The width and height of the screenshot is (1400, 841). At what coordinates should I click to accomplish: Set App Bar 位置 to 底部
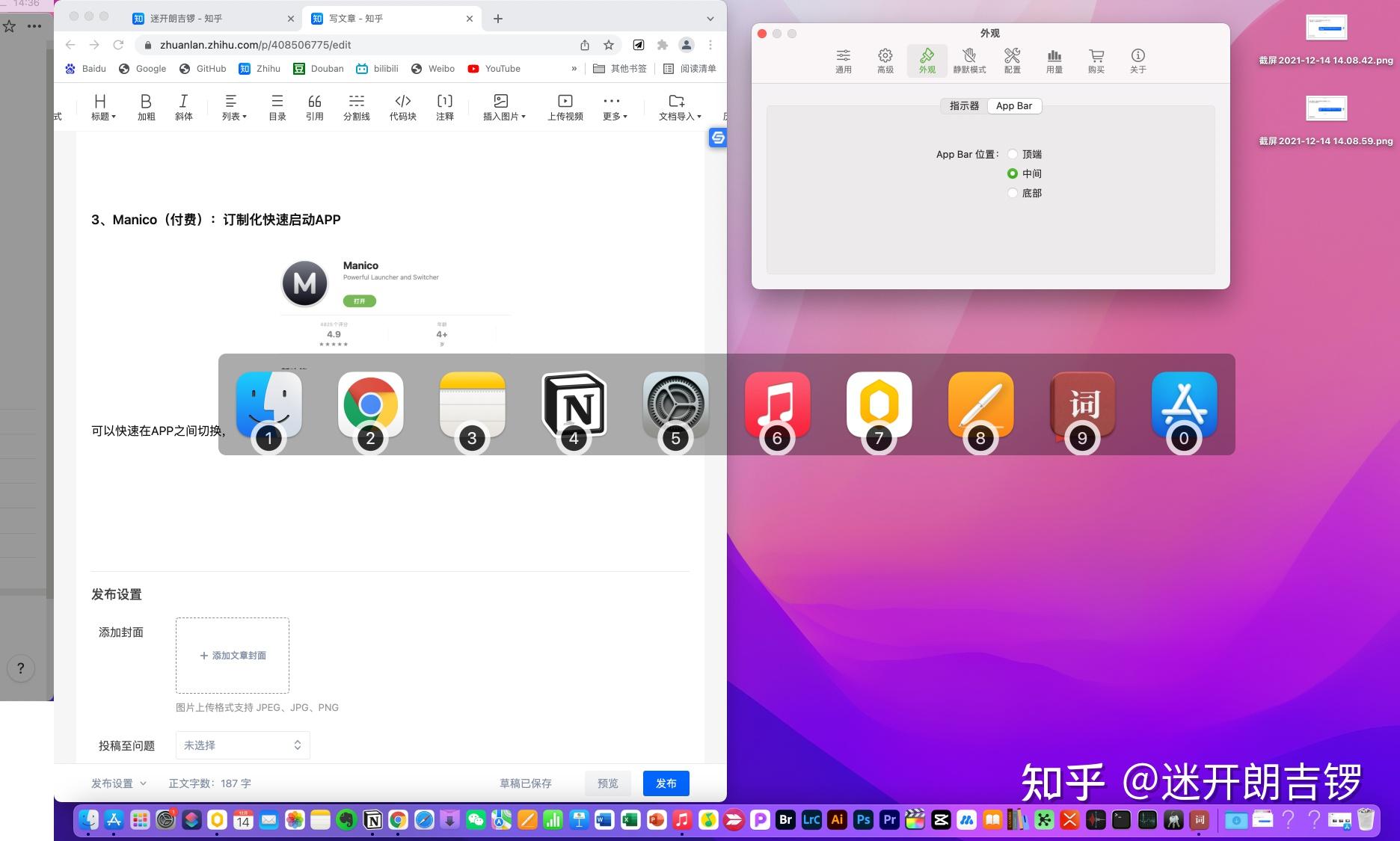click(x=1013, y=193)
